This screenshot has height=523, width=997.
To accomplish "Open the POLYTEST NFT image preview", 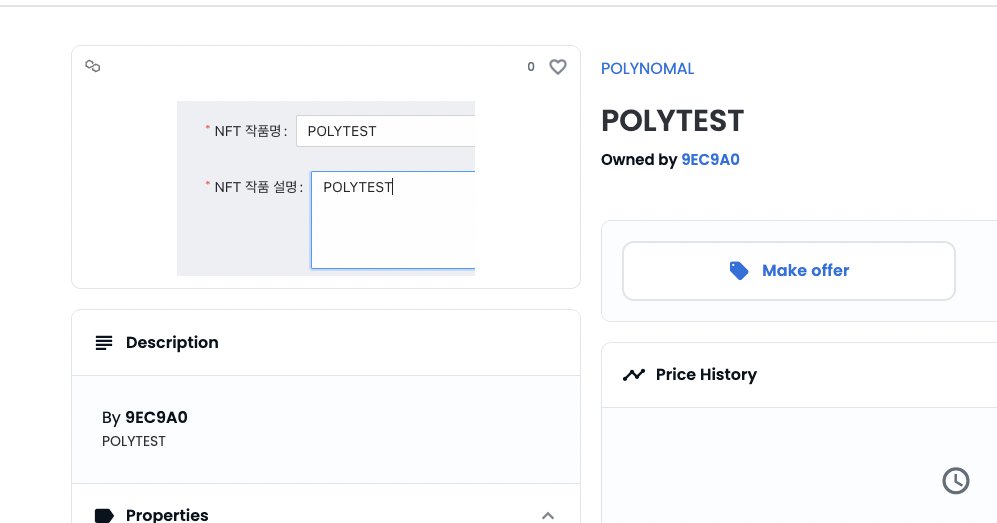I will [326, 188].
